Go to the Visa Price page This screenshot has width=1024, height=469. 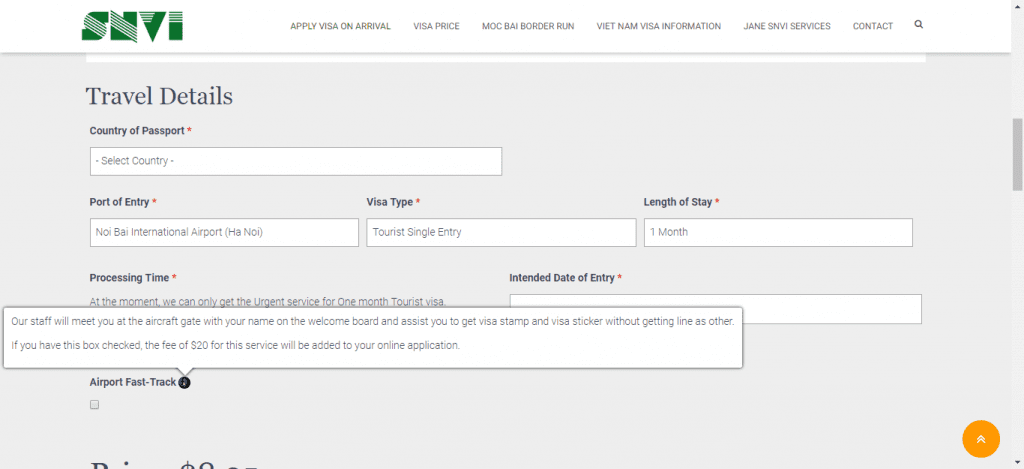coord(436,26)
